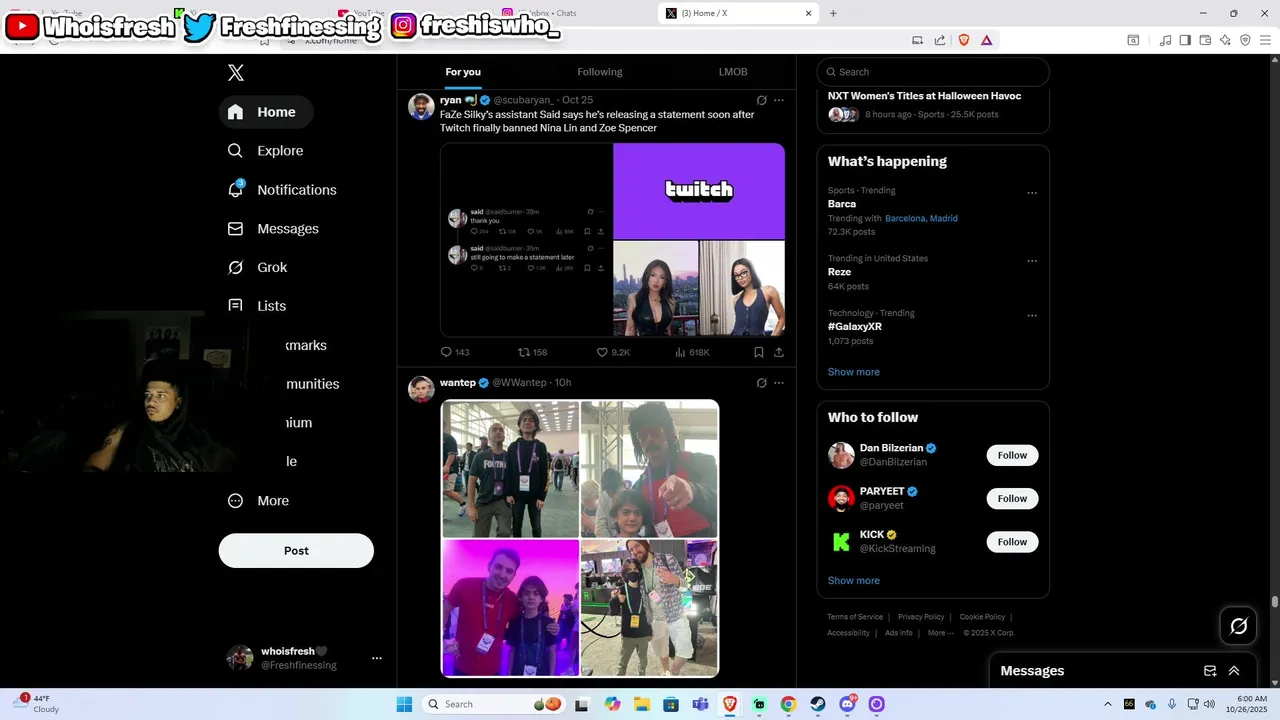Open more options for wantep's post
Viewport: 1280px width, 720px height.
point(779,383)
